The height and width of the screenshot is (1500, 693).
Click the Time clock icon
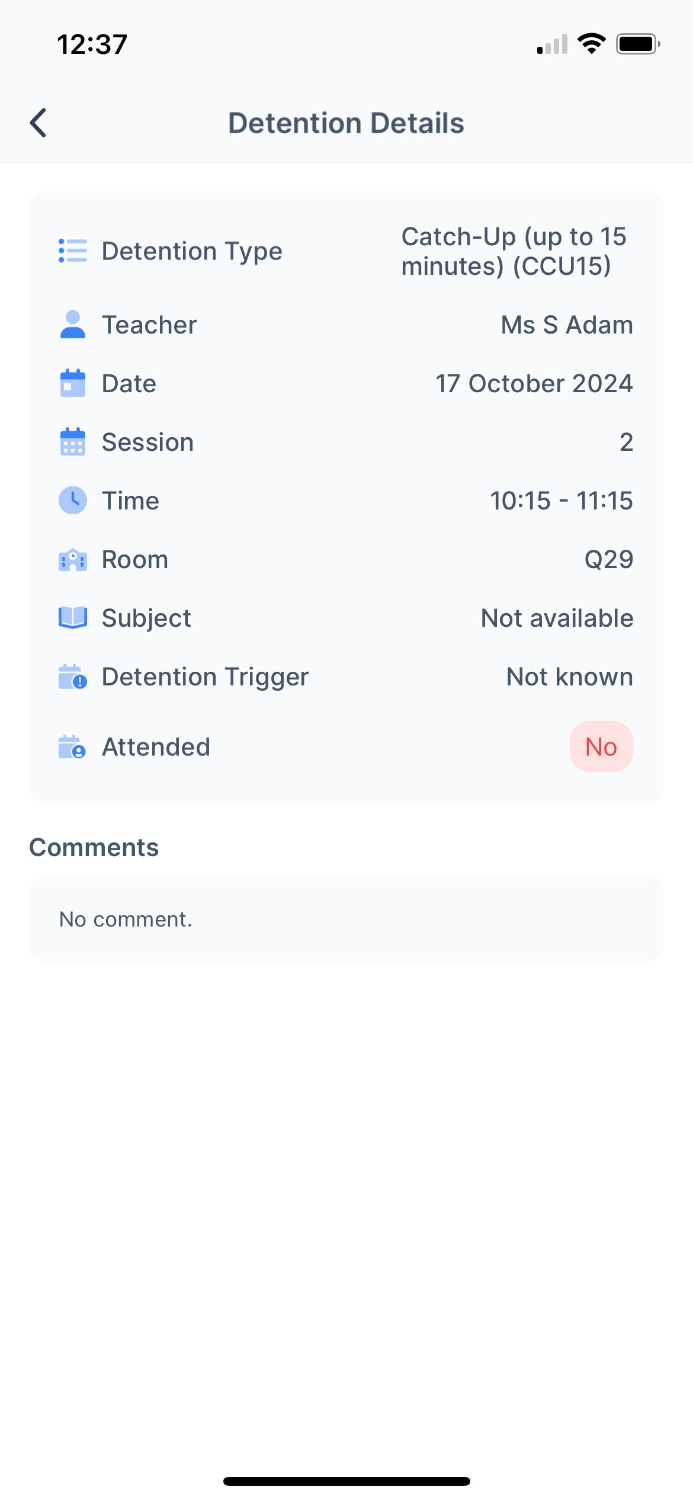pos(73,501)
